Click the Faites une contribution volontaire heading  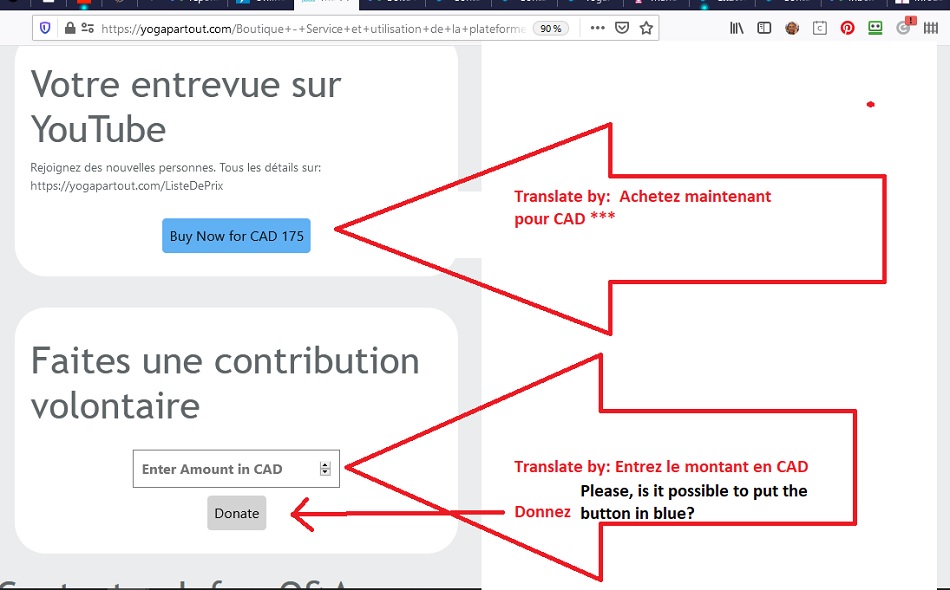coord(225,383)
